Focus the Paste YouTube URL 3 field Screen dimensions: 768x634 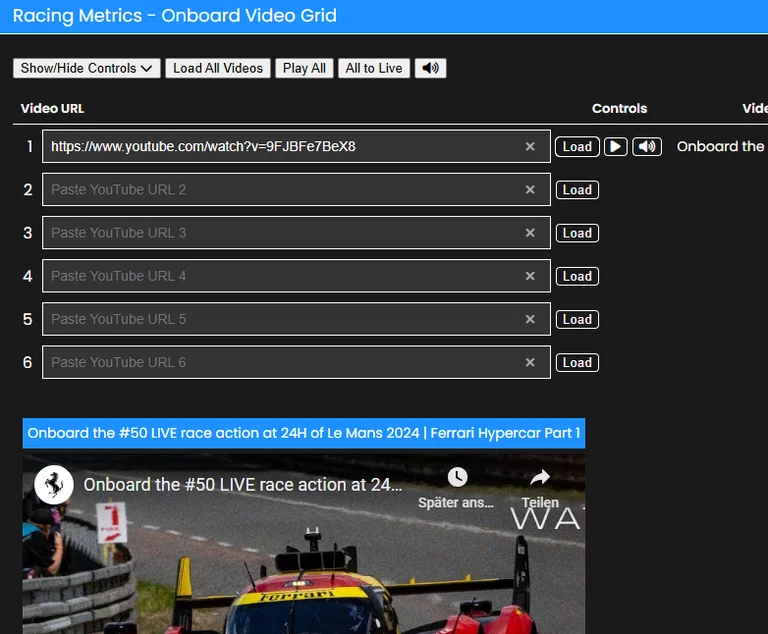pos(296,232)
